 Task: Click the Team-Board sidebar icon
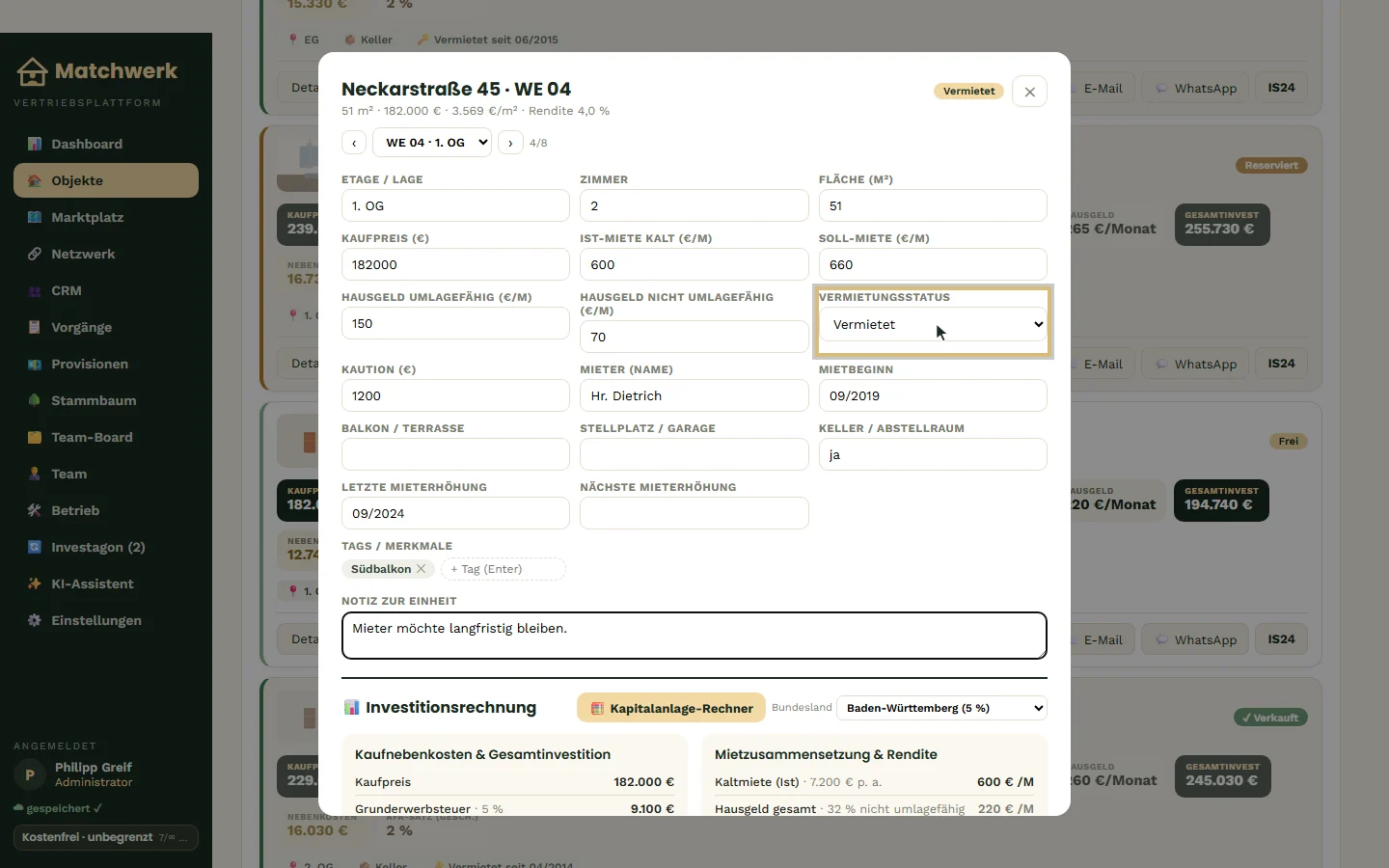(x=35, y=437)
